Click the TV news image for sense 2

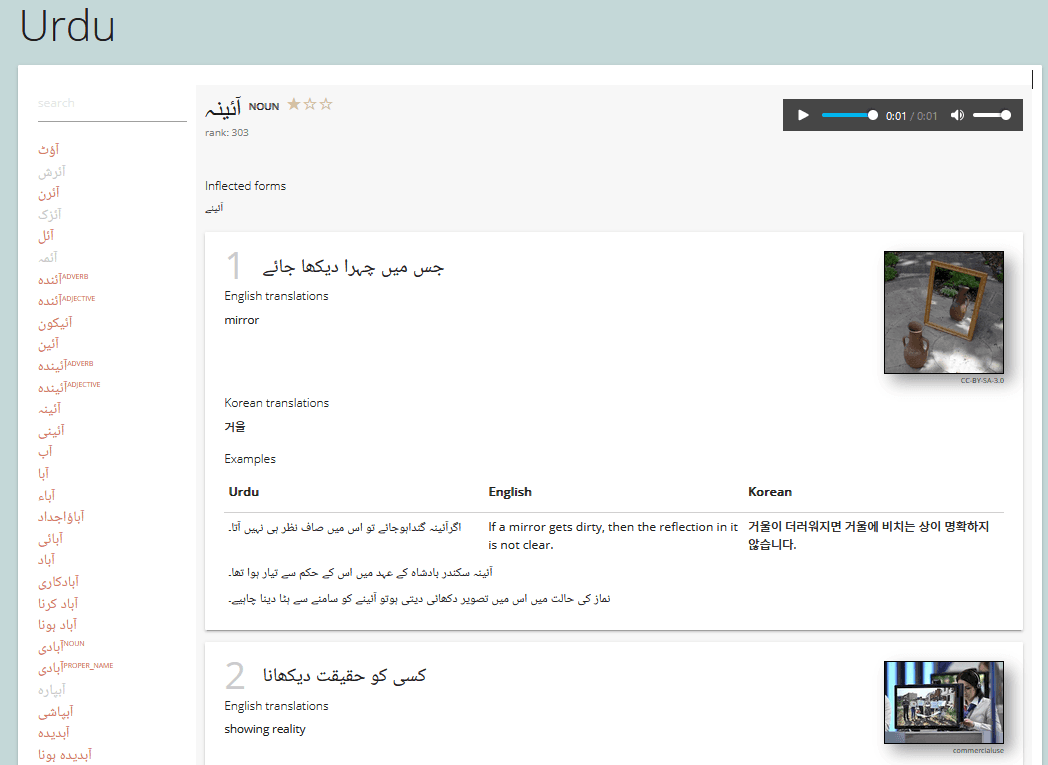(943, 701)
